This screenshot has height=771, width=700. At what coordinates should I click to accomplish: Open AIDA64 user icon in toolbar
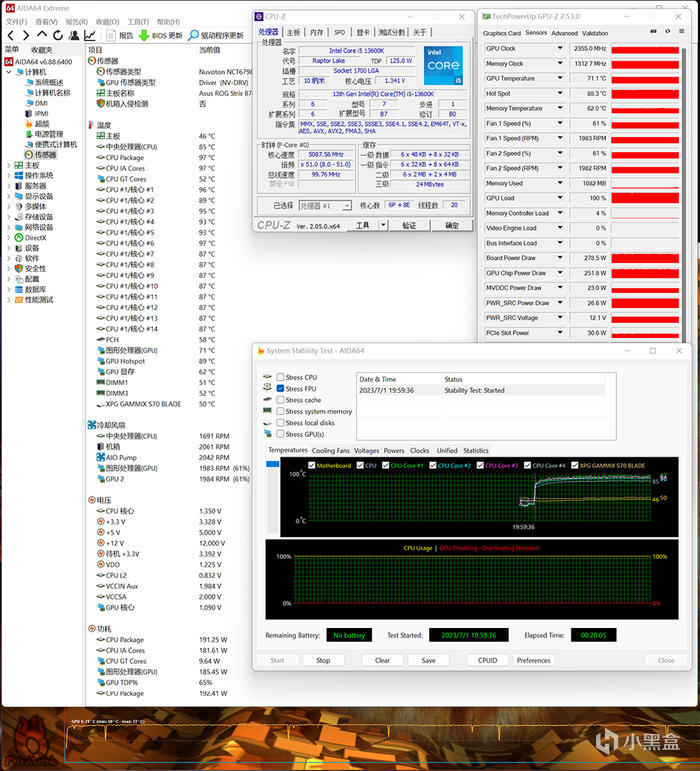74,35
